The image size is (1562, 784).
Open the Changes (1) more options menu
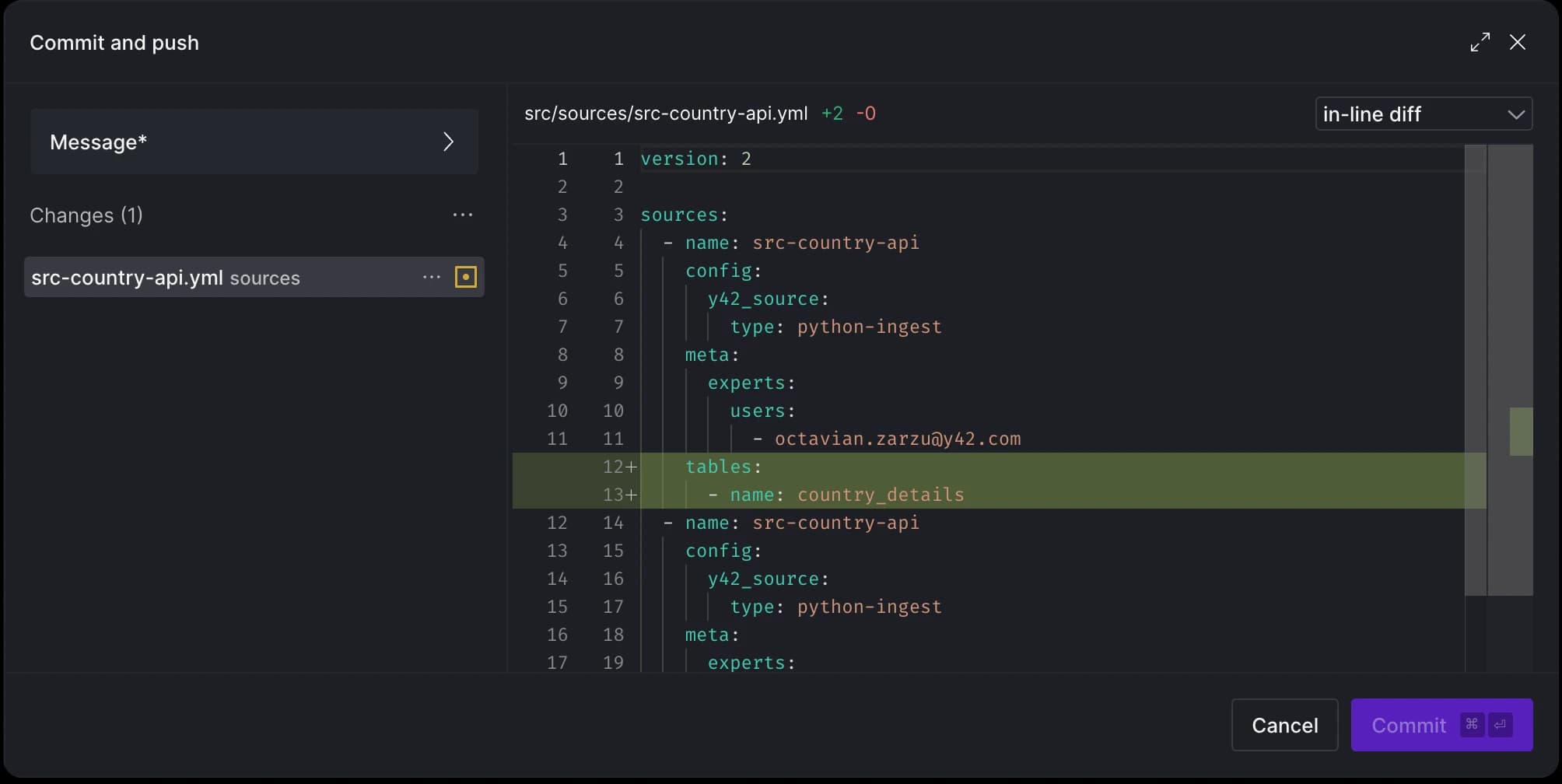(463, 215)
